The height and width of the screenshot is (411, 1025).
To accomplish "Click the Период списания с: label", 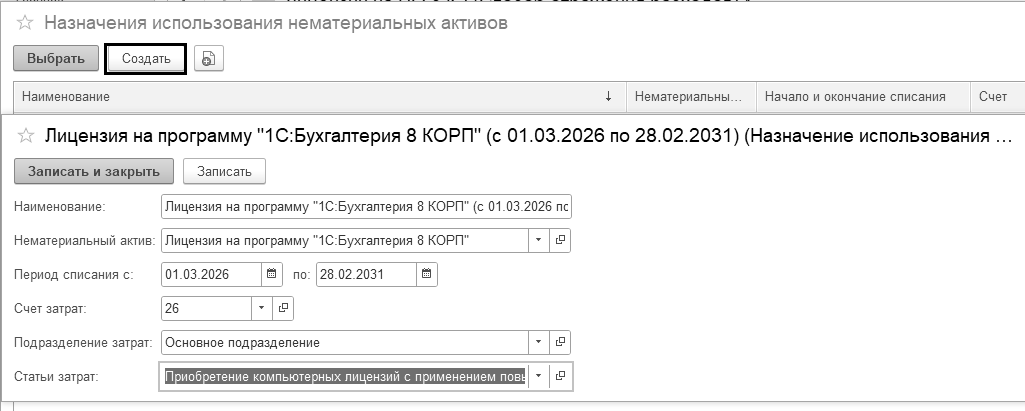I will click(x=73, y=274).
